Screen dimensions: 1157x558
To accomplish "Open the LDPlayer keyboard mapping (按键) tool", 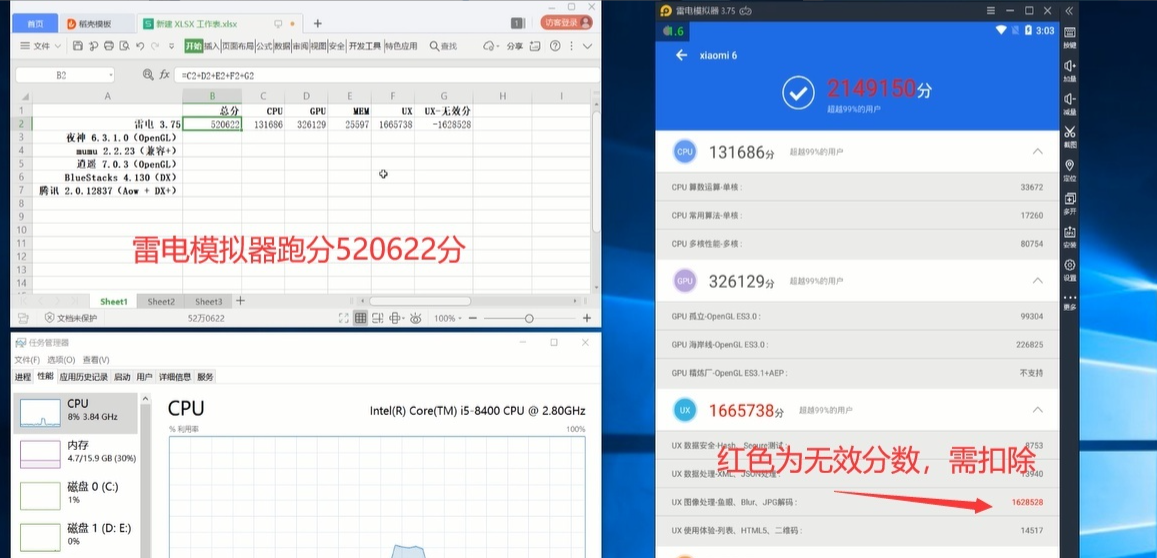I will 1069,37.
